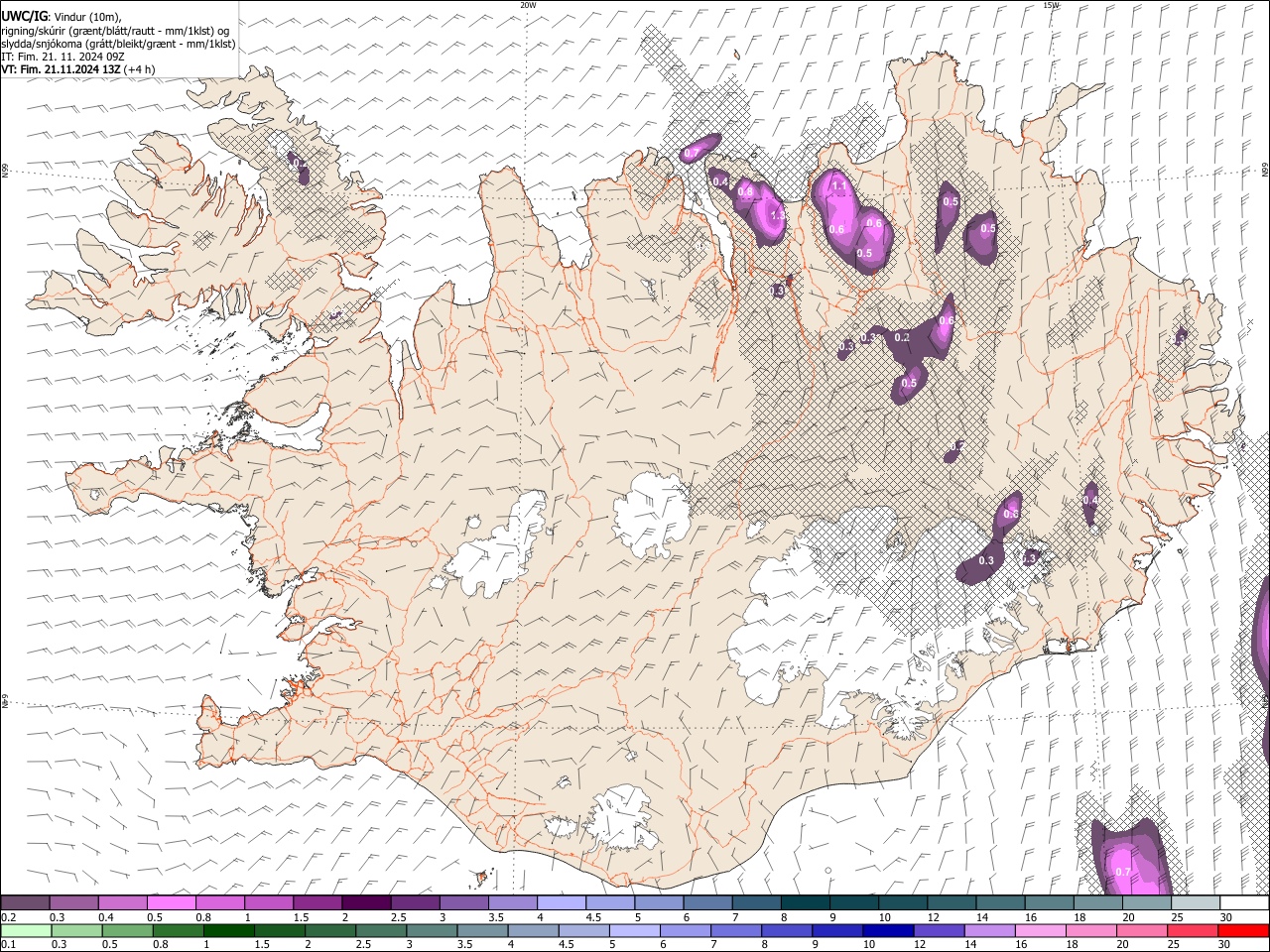Click the lower legend row swatch labeled 0.1
Screen dimensions: 1270x952
coord(26,930)
